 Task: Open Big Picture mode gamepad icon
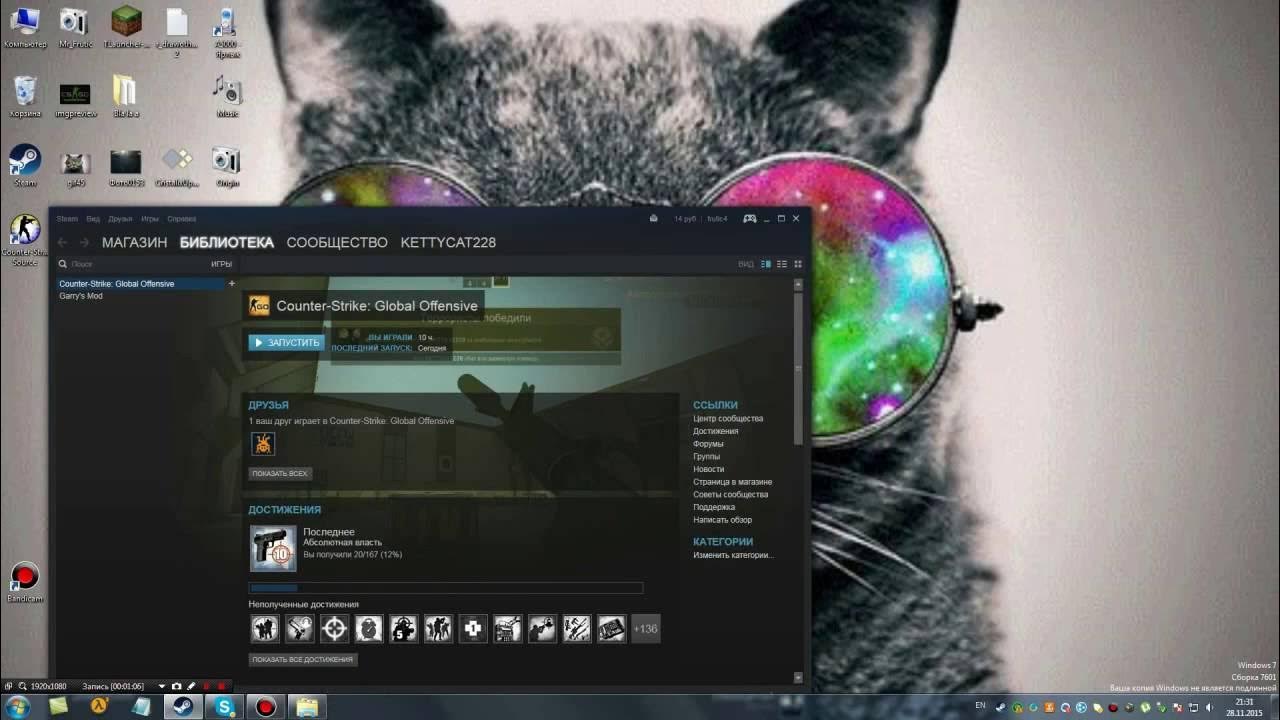(x=749, y=218)
